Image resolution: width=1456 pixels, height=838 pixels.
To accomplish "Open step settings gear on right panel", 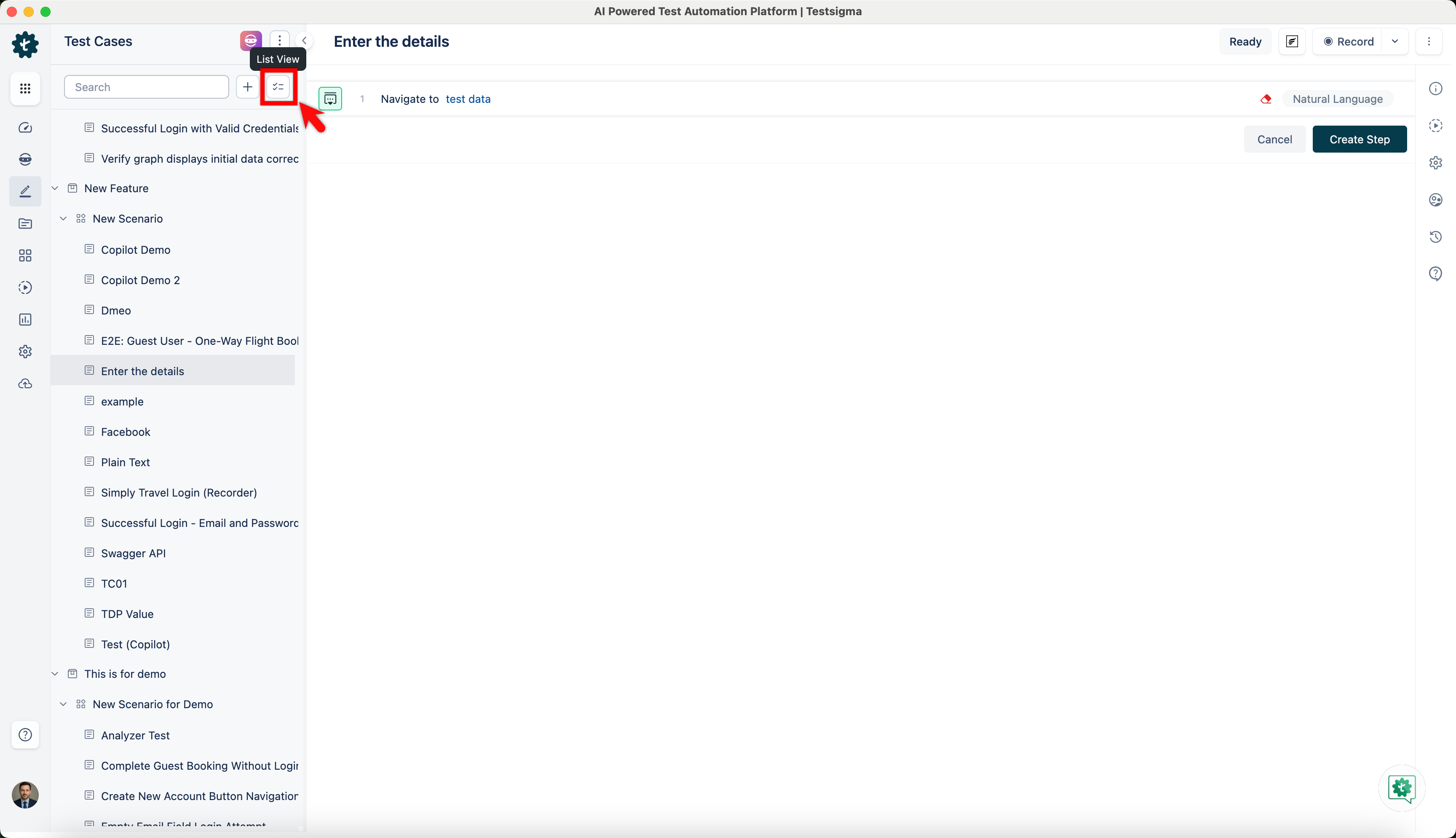I will tap(1436, 163).
